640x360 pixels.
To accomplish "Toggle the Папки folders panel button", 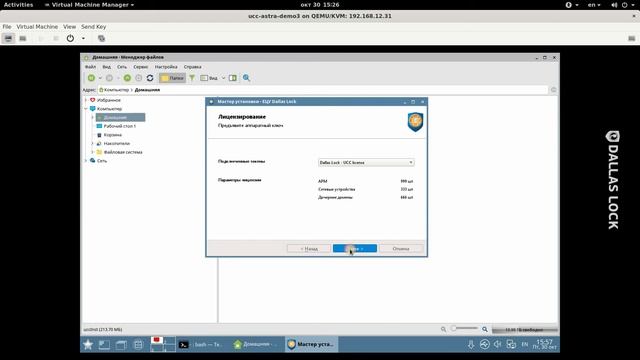I will pos(172,78).
